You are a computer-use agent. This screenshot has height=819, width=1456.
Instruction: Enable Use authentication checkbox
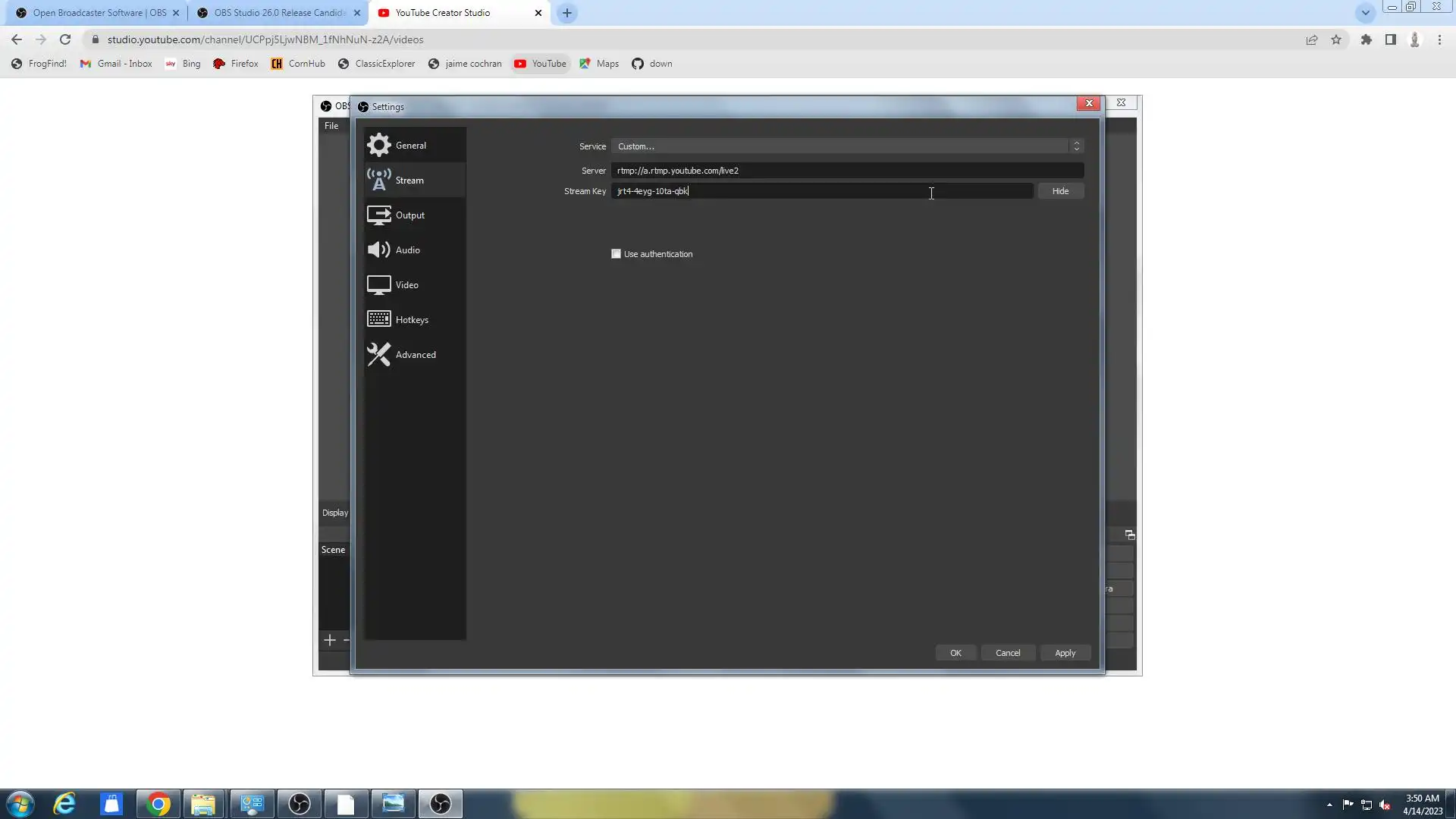(x=616, y=254)
